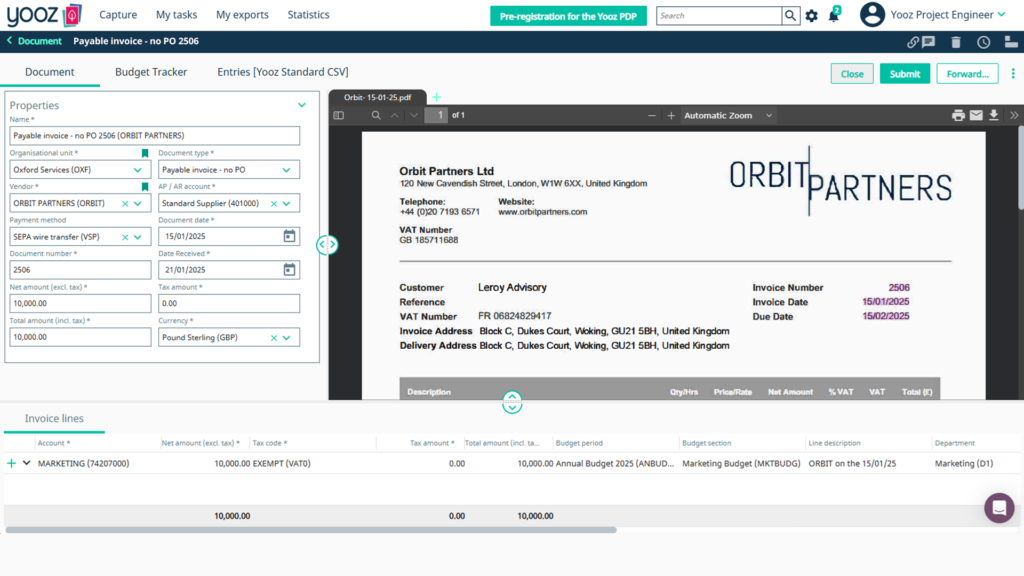Open the Entries [Yooz Standard CSV] tab

(283, 72)
